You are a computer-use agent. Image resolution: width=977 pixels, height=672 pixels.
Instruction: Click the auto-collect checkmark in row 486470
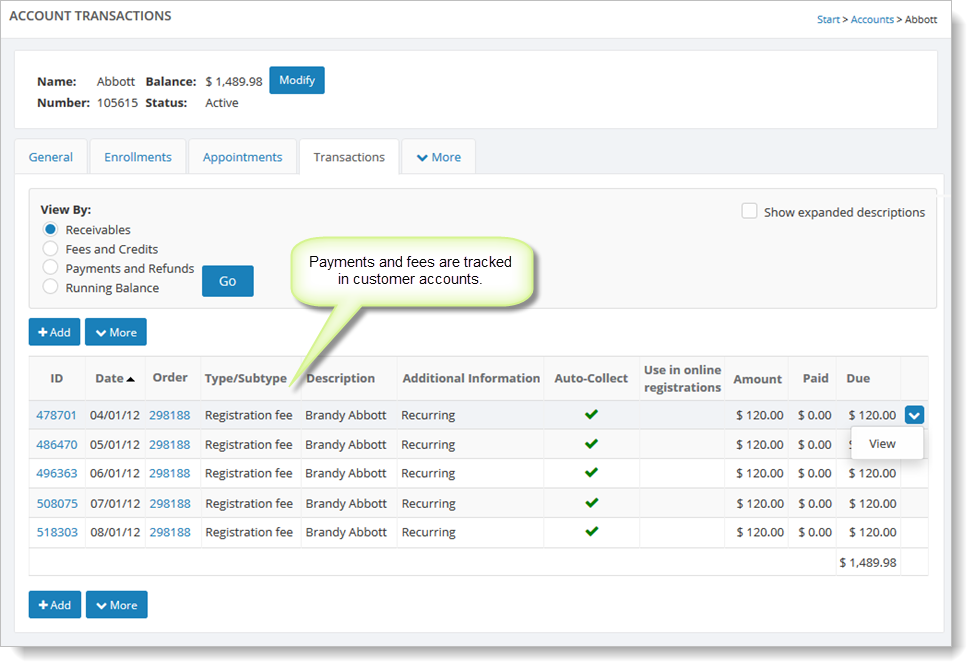click(x=591, y=443)
